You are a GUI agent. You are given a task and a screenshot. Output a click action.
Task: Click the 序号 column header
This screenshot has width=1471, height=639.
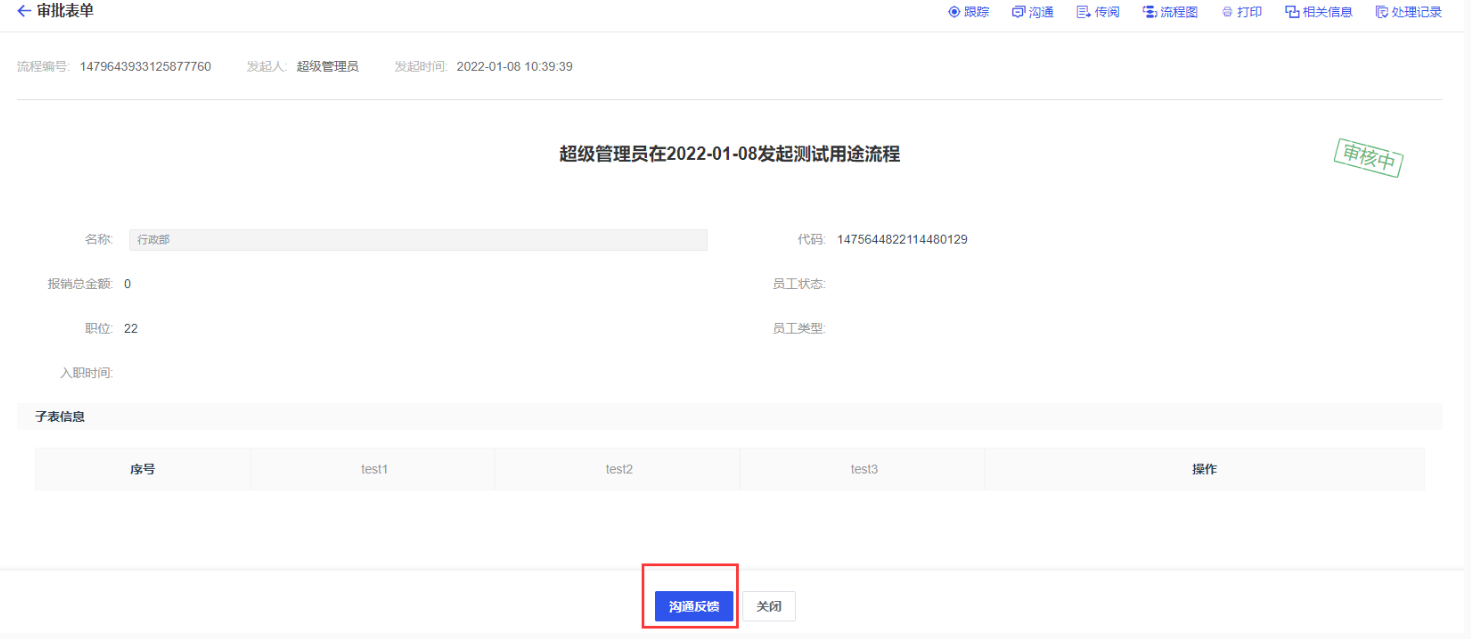pyautogui.click(x=143, y=469)
